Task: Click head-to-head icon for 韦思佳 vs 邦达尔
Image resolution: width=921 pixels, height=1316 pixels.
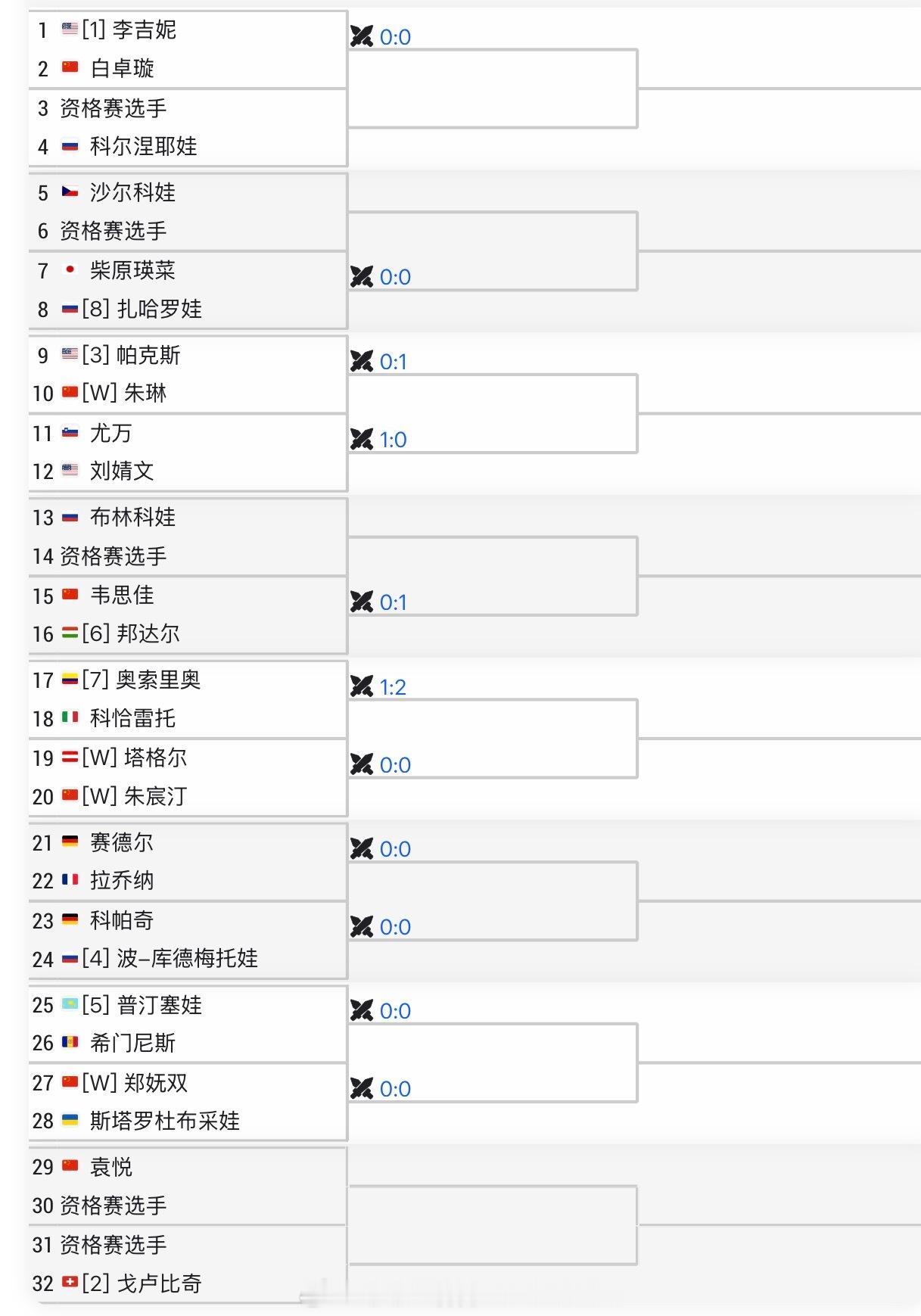Action: pos(362,602)
